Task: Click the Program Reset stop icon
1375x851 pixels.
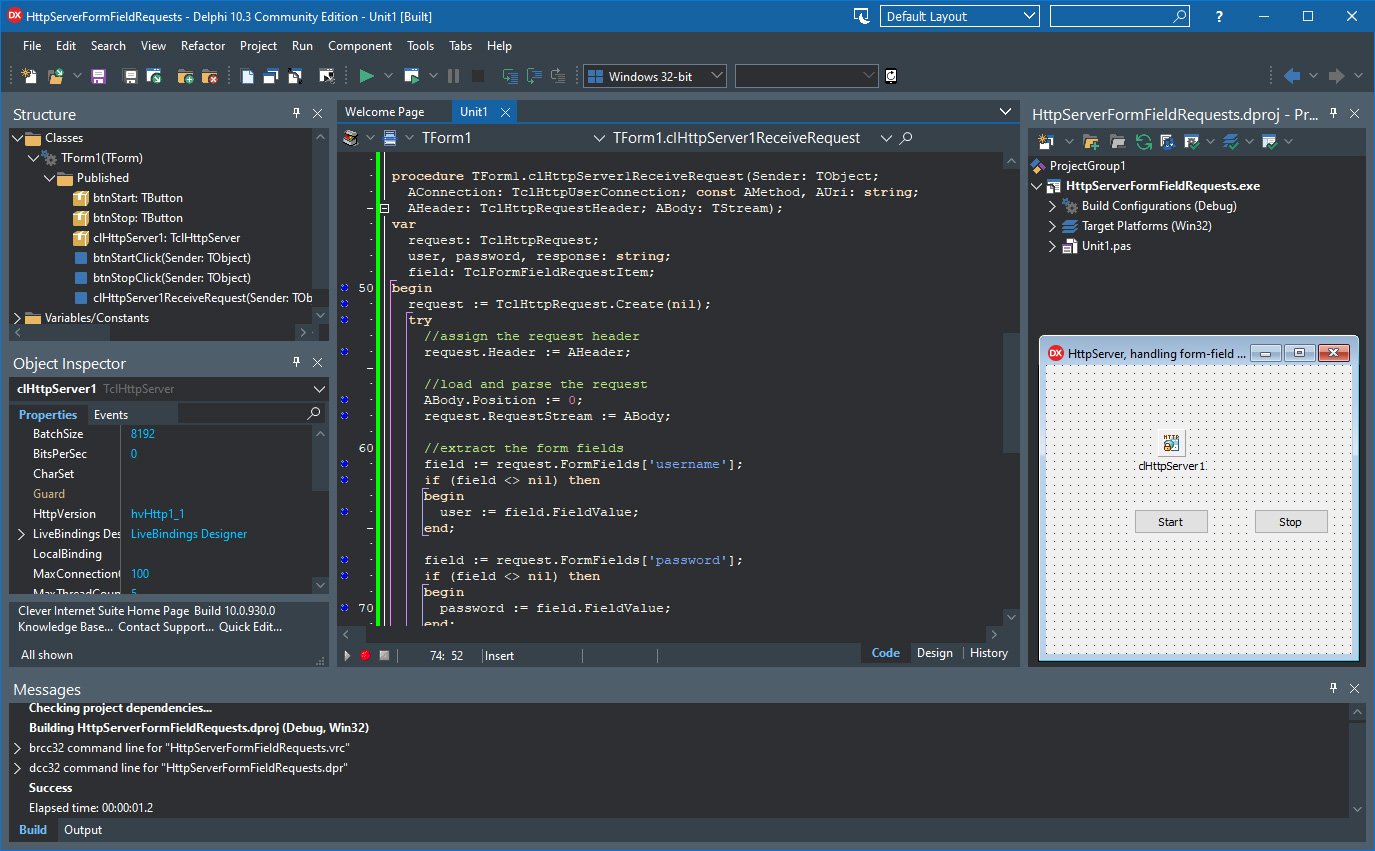Action: pyautogui.click(x=478, y=76)
